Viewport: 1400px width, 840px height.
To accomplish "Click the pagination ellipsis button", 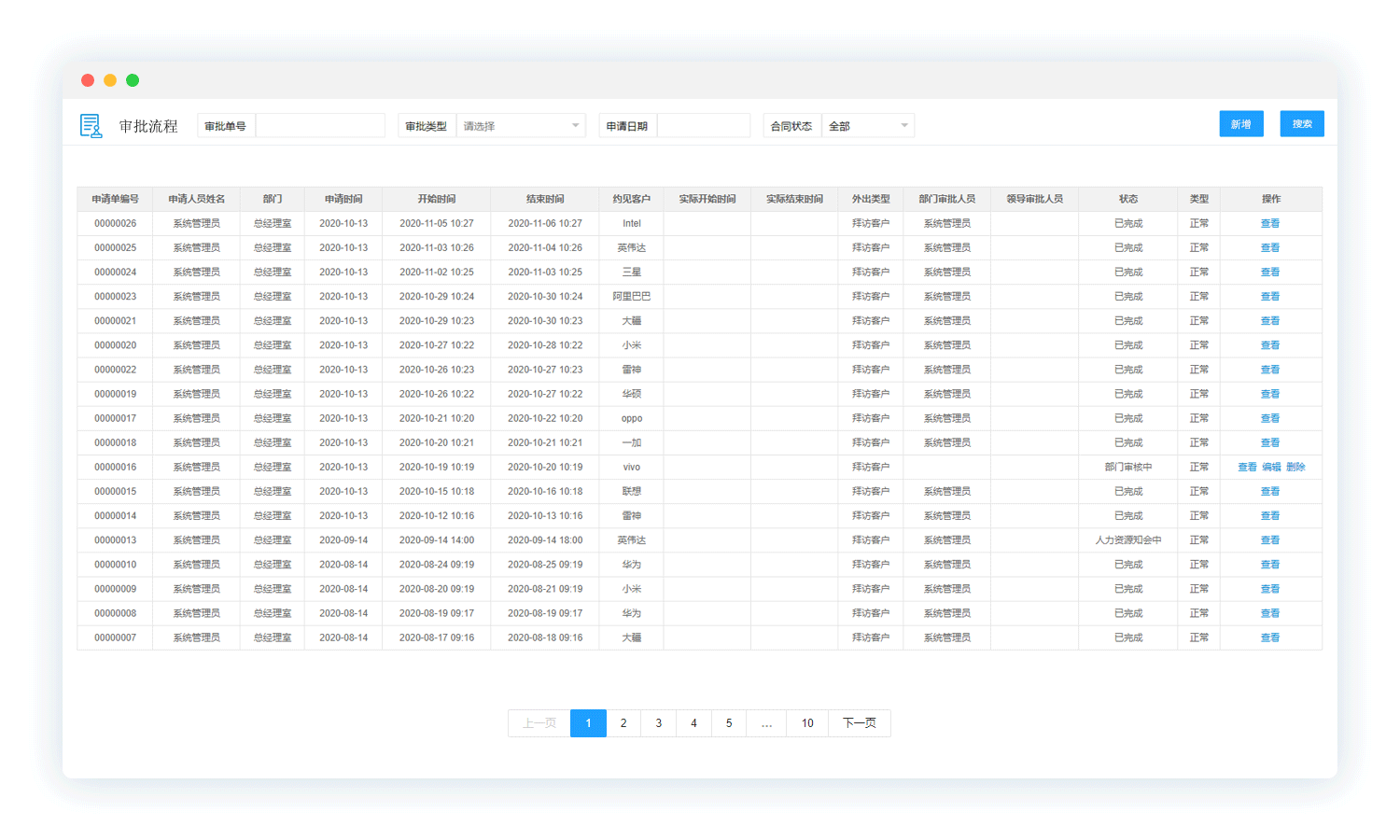I will 766,723.
